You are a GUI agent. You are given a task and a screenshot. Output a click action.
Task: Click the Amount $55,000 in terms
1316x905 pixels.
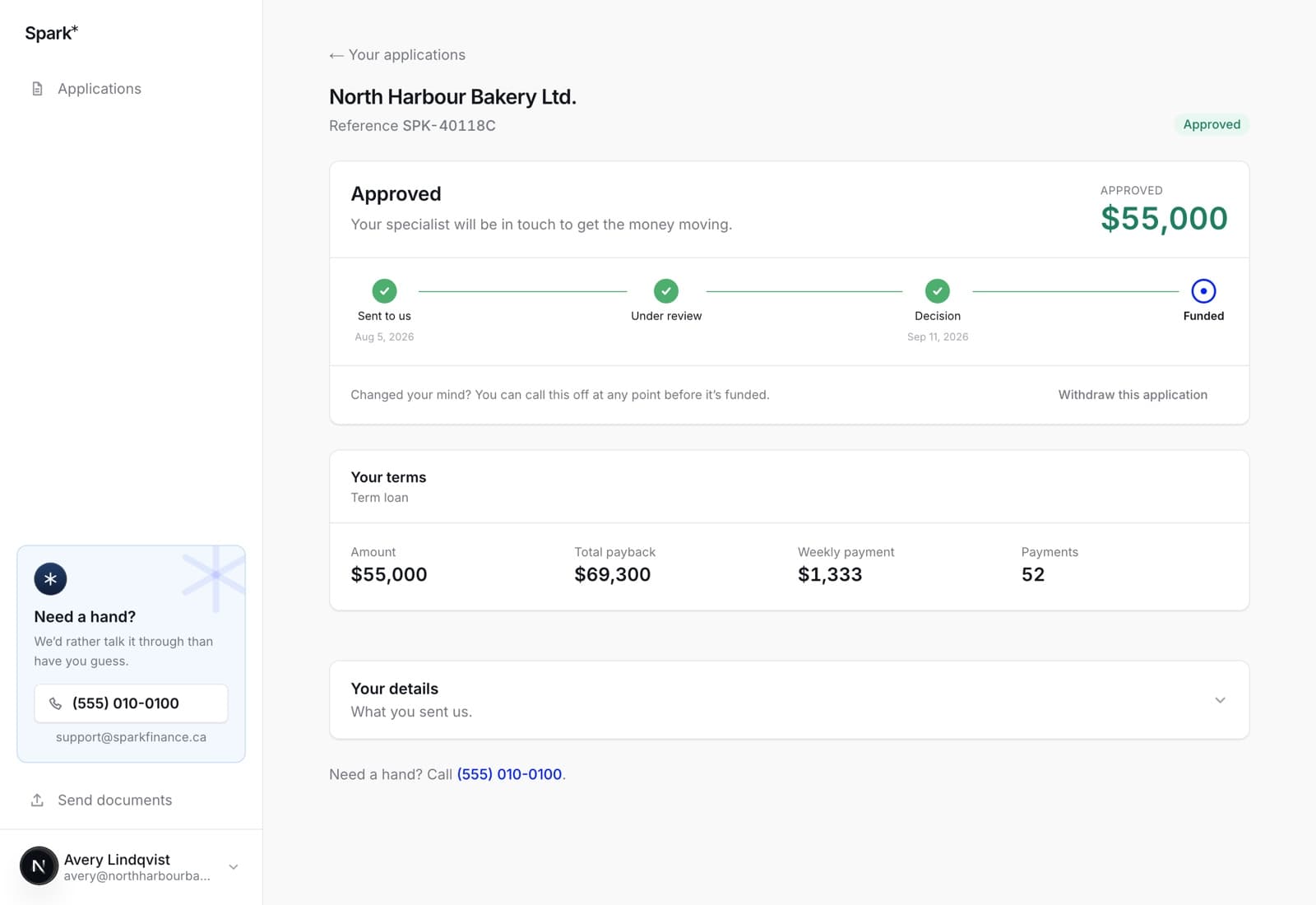(389, 574)
